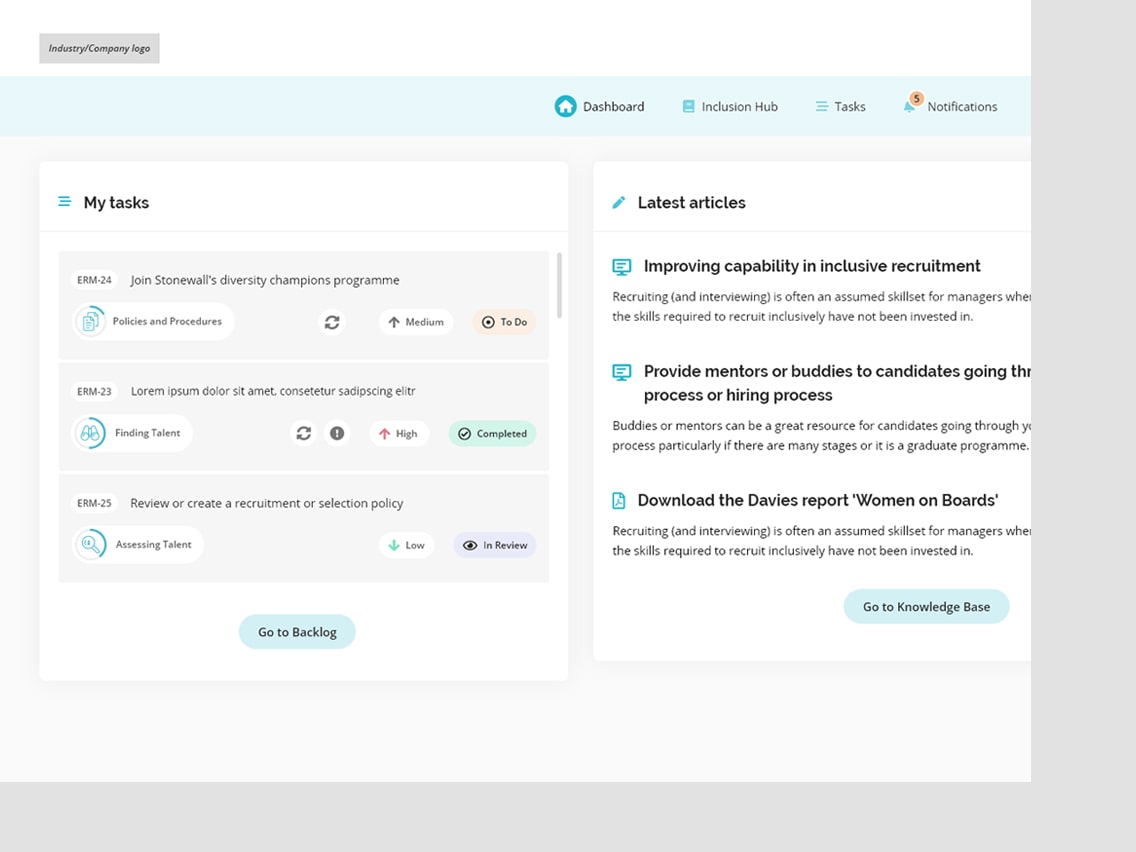Click the Dashboard home icon

[x=565, y=106]
